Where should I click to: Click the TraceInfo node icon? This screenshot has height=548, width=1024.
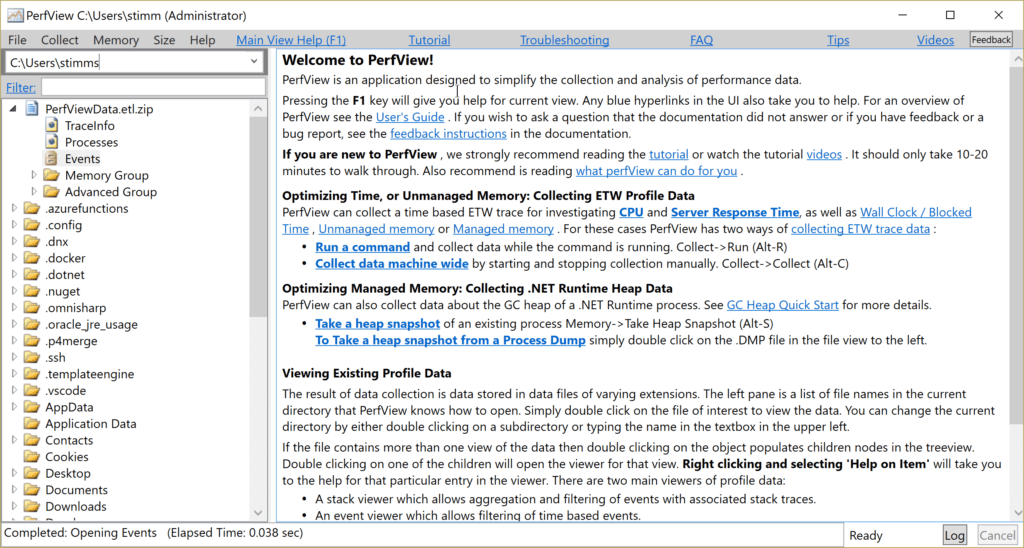(52, 125)
